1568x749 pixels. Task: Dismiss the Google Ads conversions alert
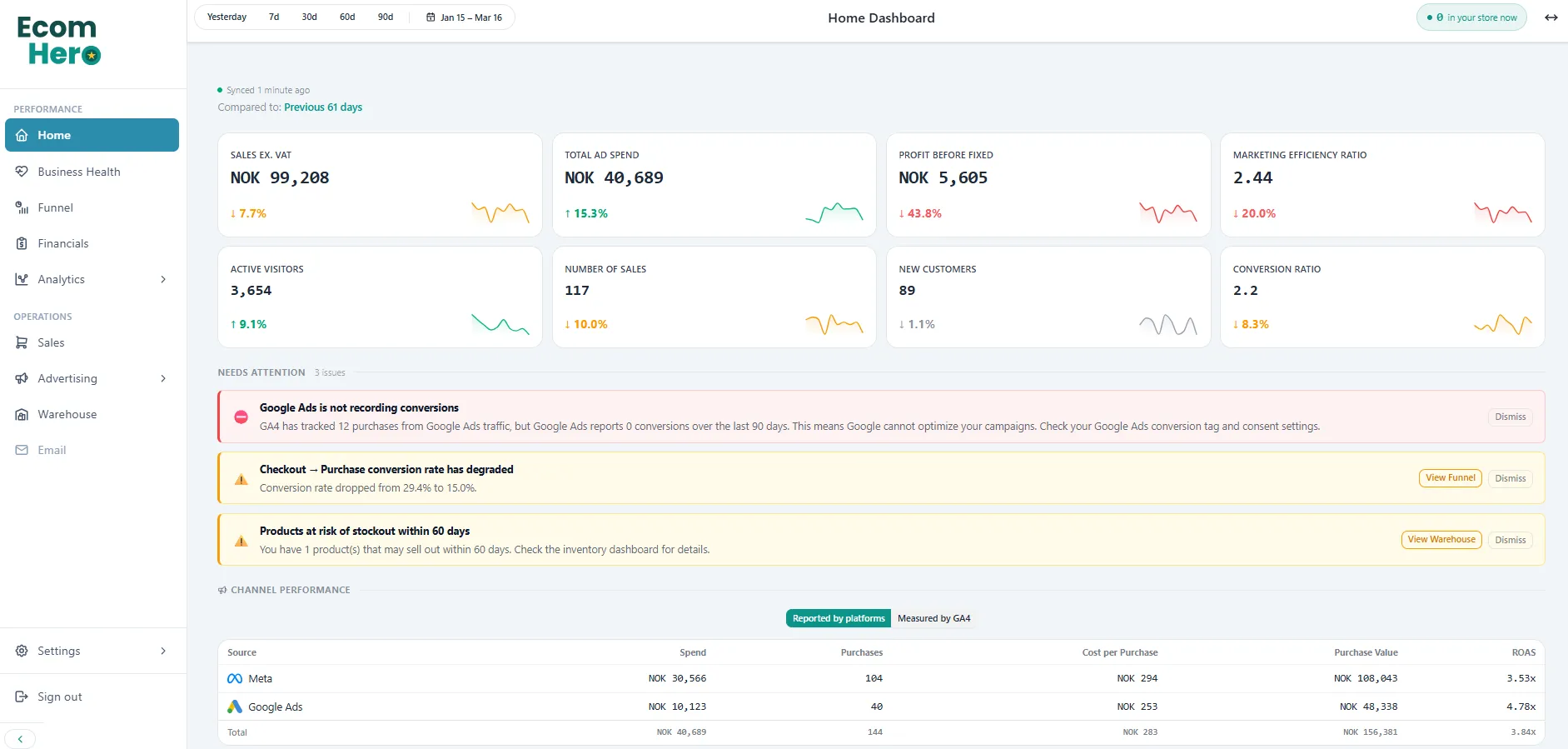tap(1510, 417)
